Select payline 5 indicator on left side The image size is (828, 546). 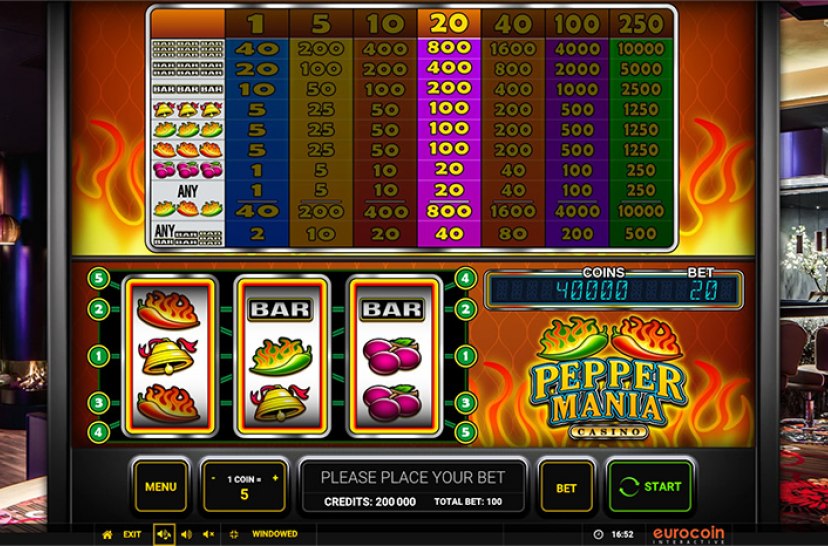pyautogui.click(x=98, y=278)
